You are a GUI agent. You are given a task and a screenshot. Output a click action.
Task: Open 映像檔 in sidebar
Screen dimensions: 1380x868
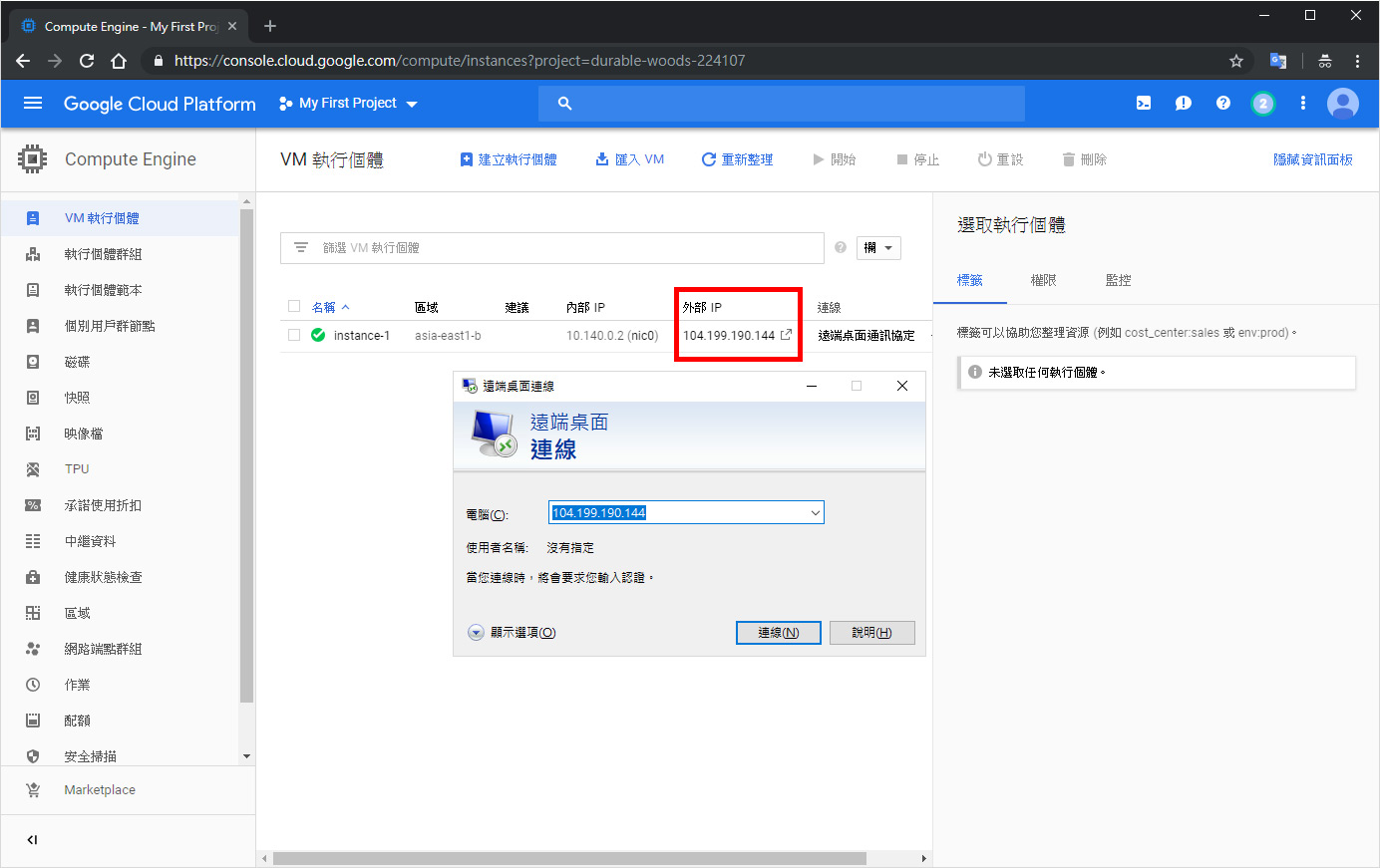click(x=120, y=434)
